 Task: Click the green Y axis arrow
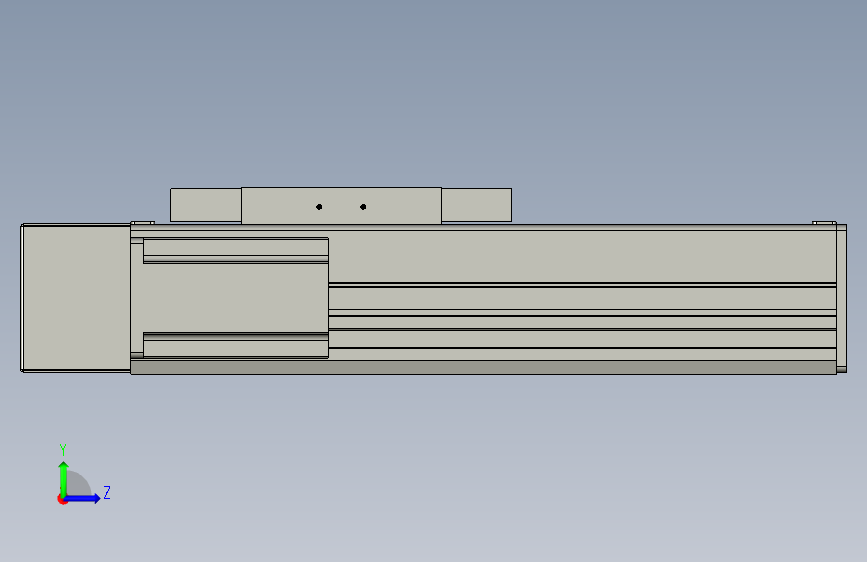pyautogui.click(x=64, y=478)
